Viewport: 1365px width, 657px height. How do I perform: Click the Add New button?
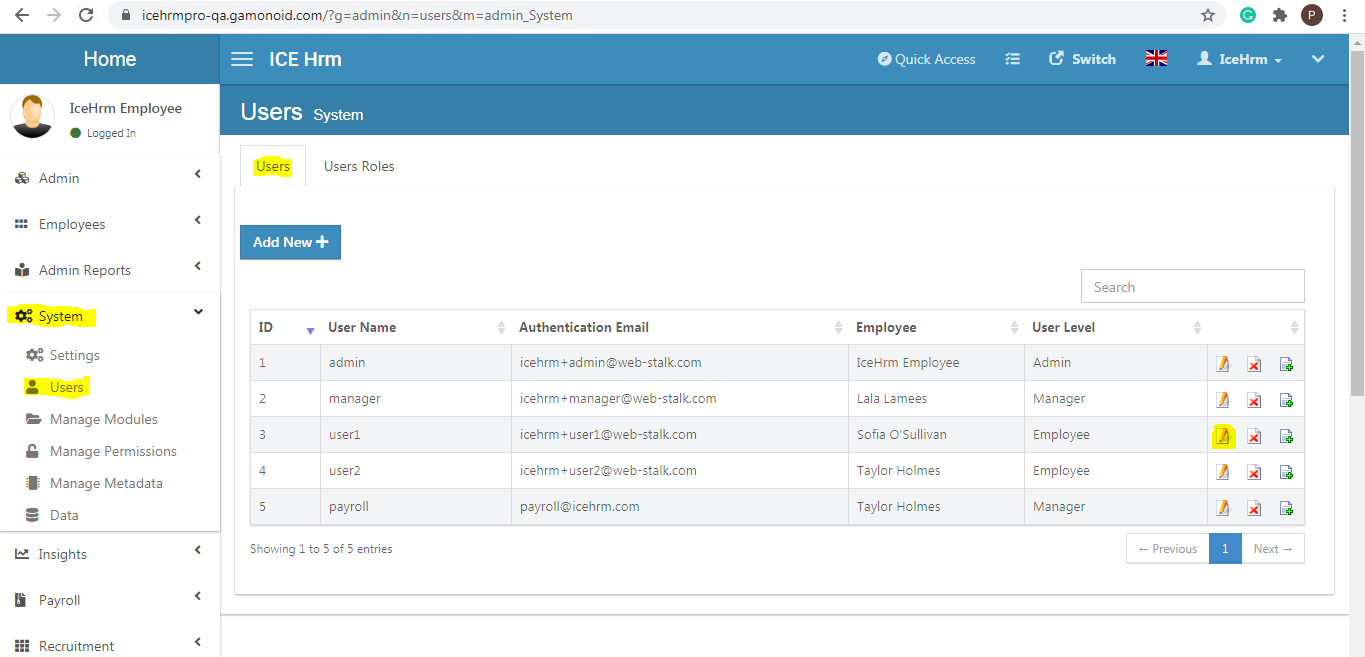pyautogui.click(x=290, y=242)
